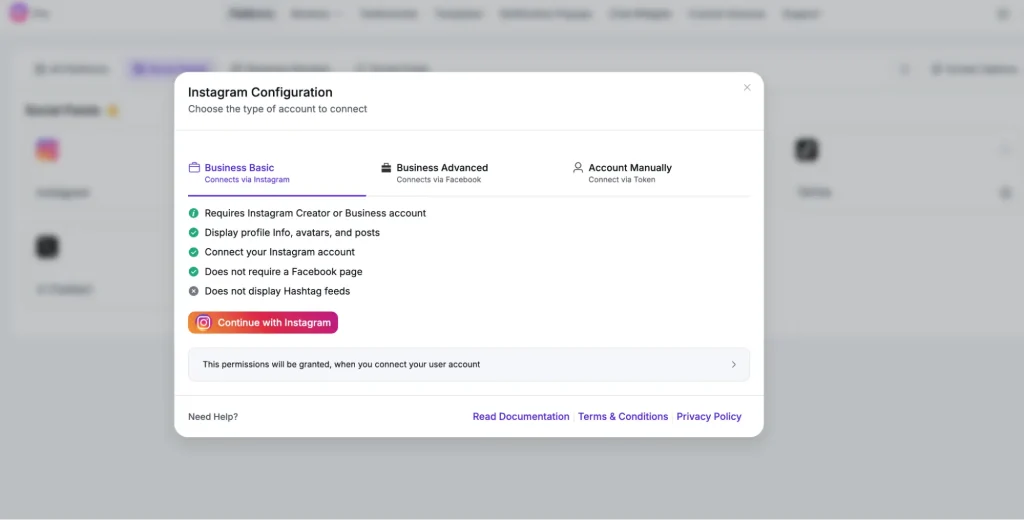Click the TikTok icon in background page

[x=807, y=150]
